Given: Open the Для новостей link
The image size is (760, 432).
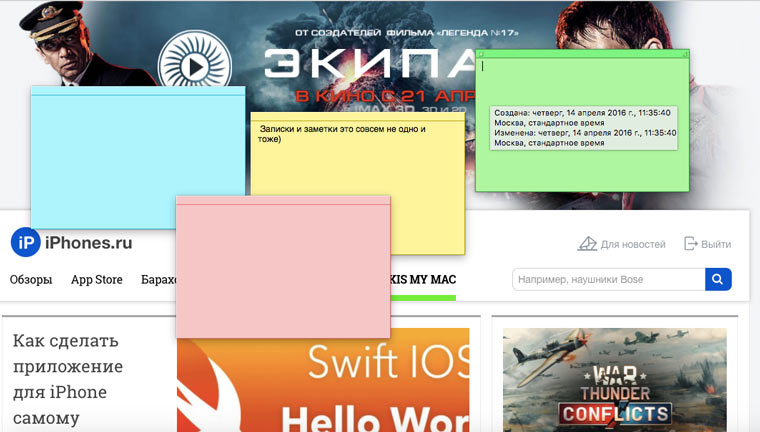Looking at the screenshot, I should point(621,244).
